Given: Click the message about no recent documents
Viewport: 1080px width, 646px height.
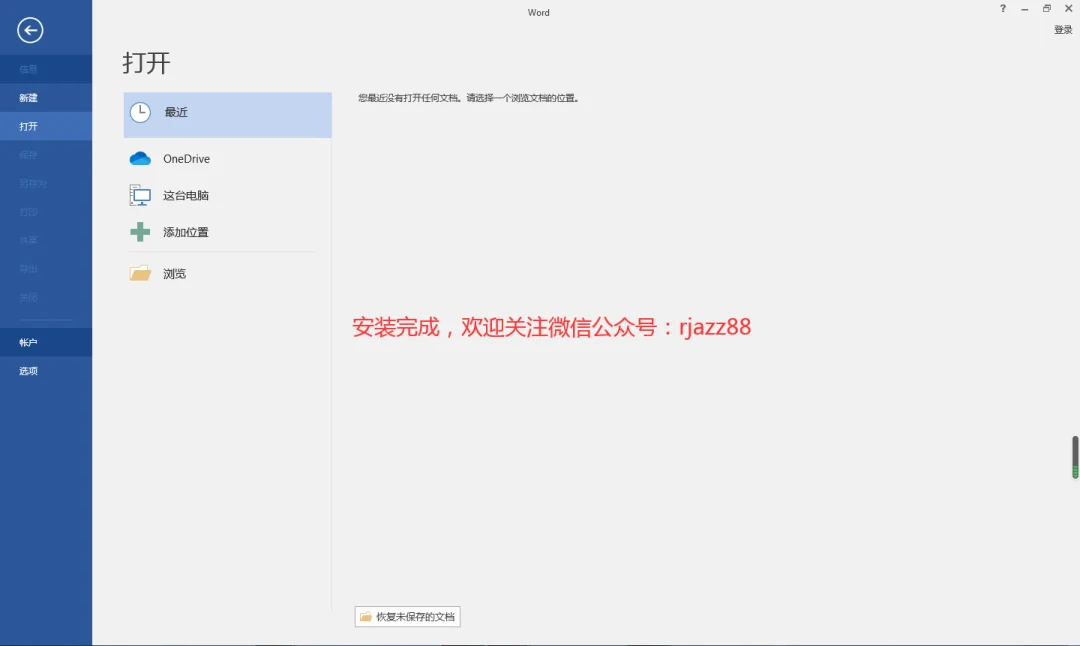Looking at the screenshot, I should click(468, 98).
